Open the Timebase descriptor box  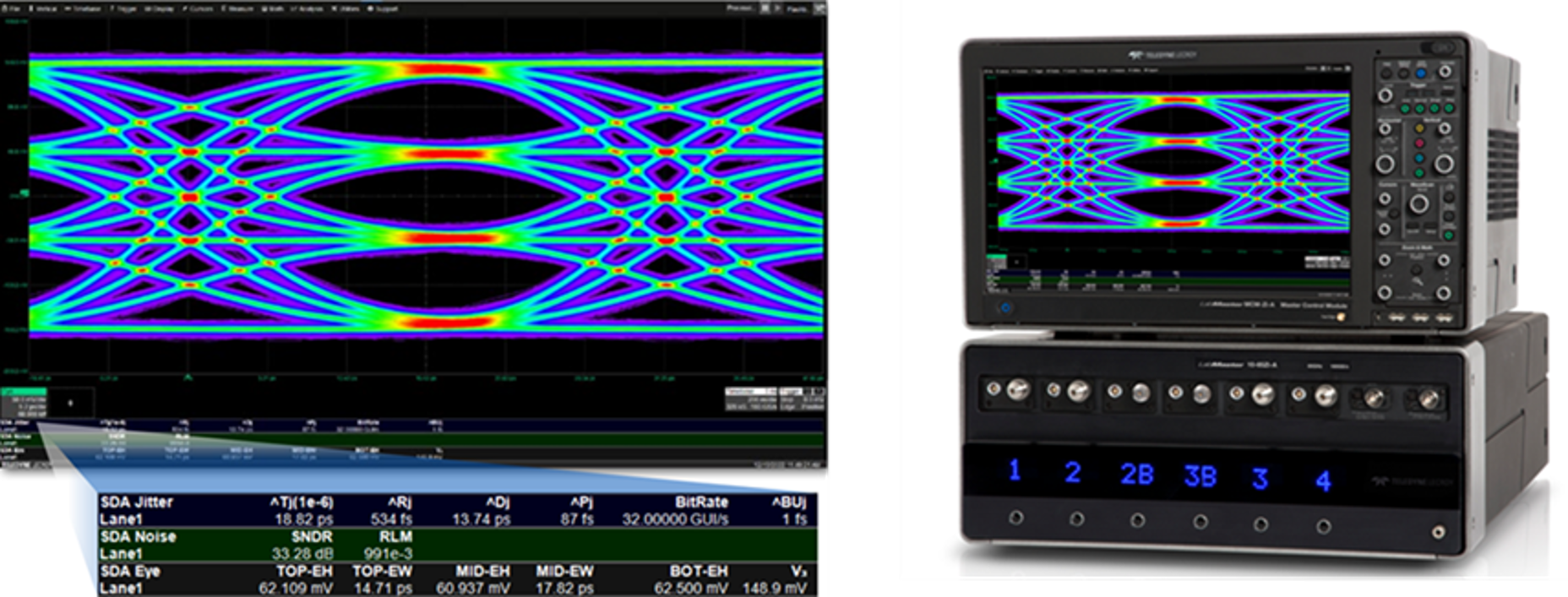tap(751, 399)
